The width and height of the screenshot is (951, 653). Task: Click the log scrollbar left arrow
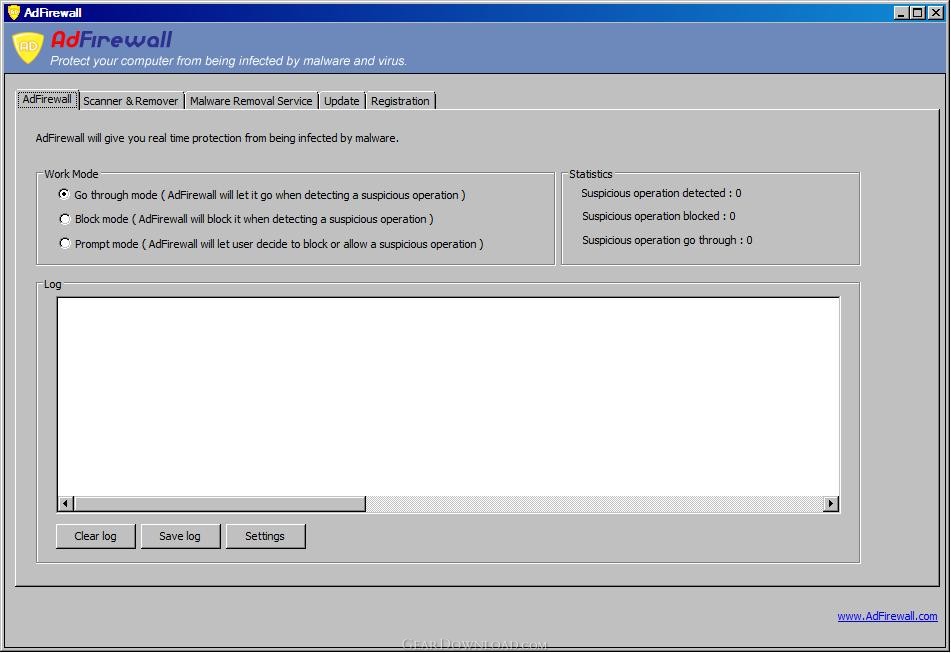click(x=66, y=504)
